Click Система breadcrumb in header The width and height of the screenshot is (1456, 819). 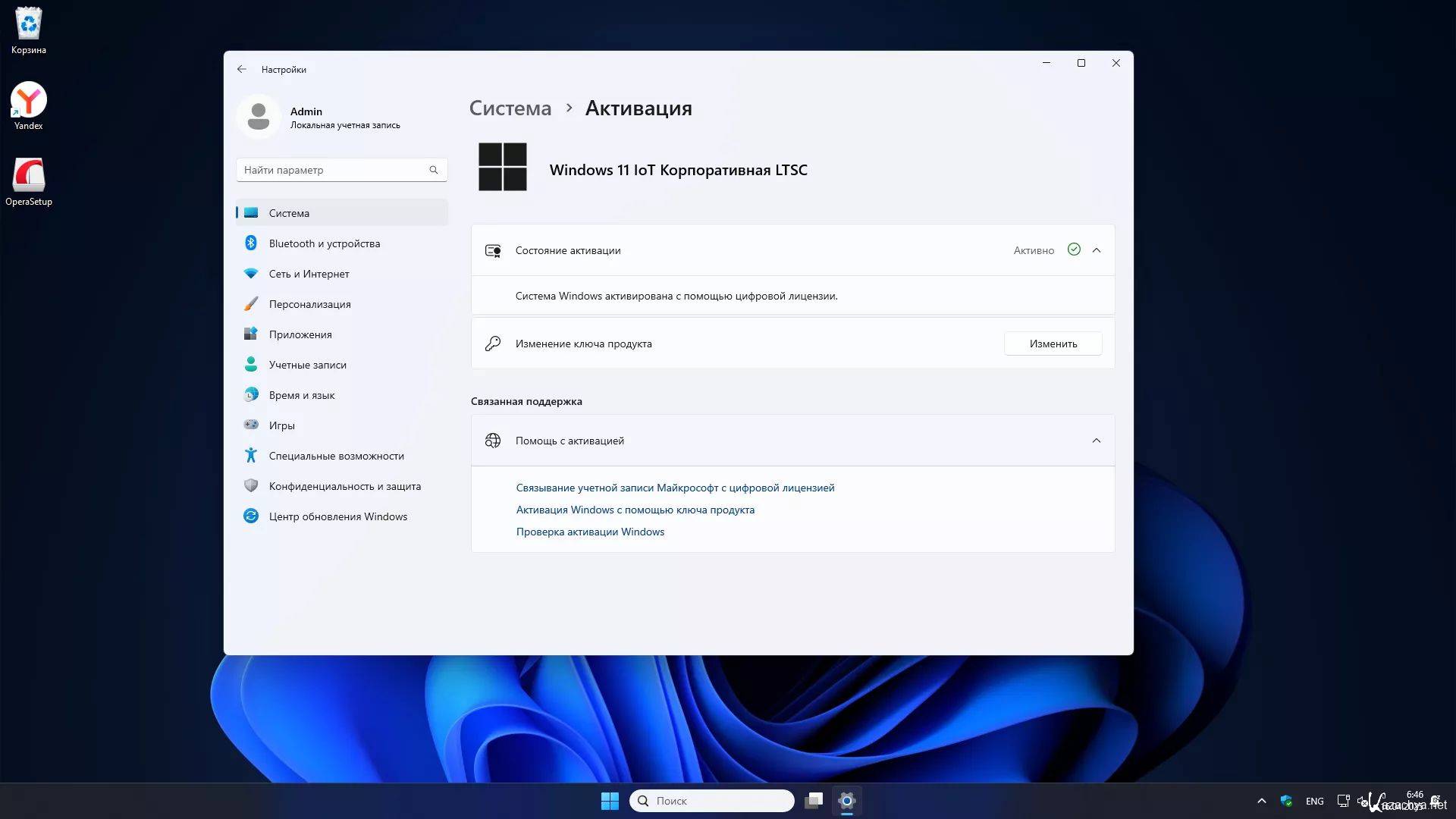click(510, 108)
